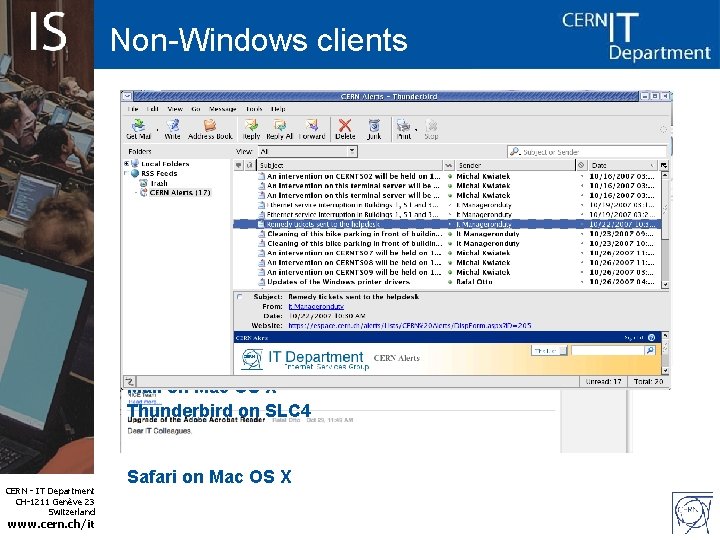
Task: Click 'Unread: 17' status bar text
Action: [603, 382]
